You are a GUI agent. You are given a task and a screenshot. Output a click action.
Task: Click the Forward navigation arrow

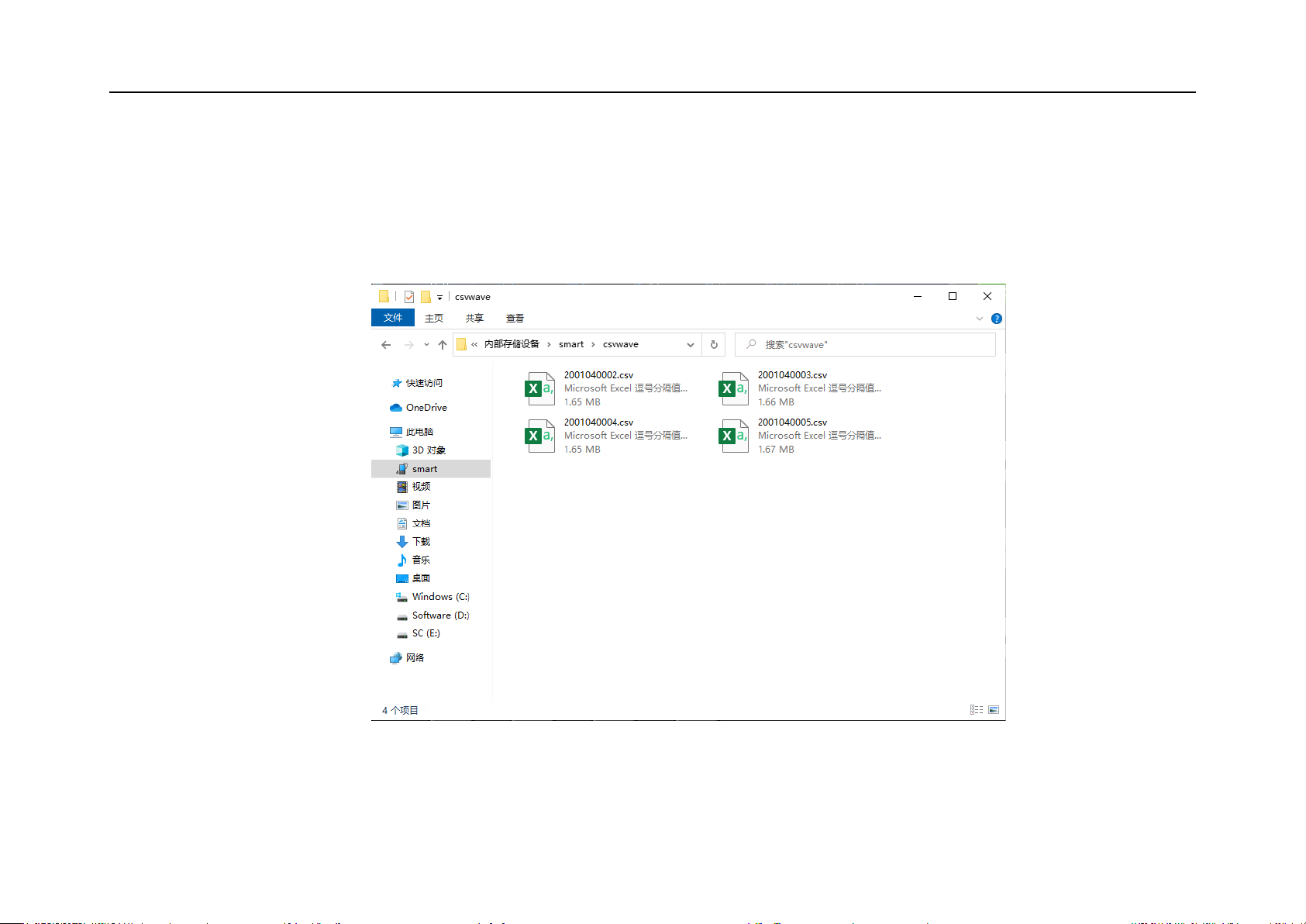(x=408, y=345)
